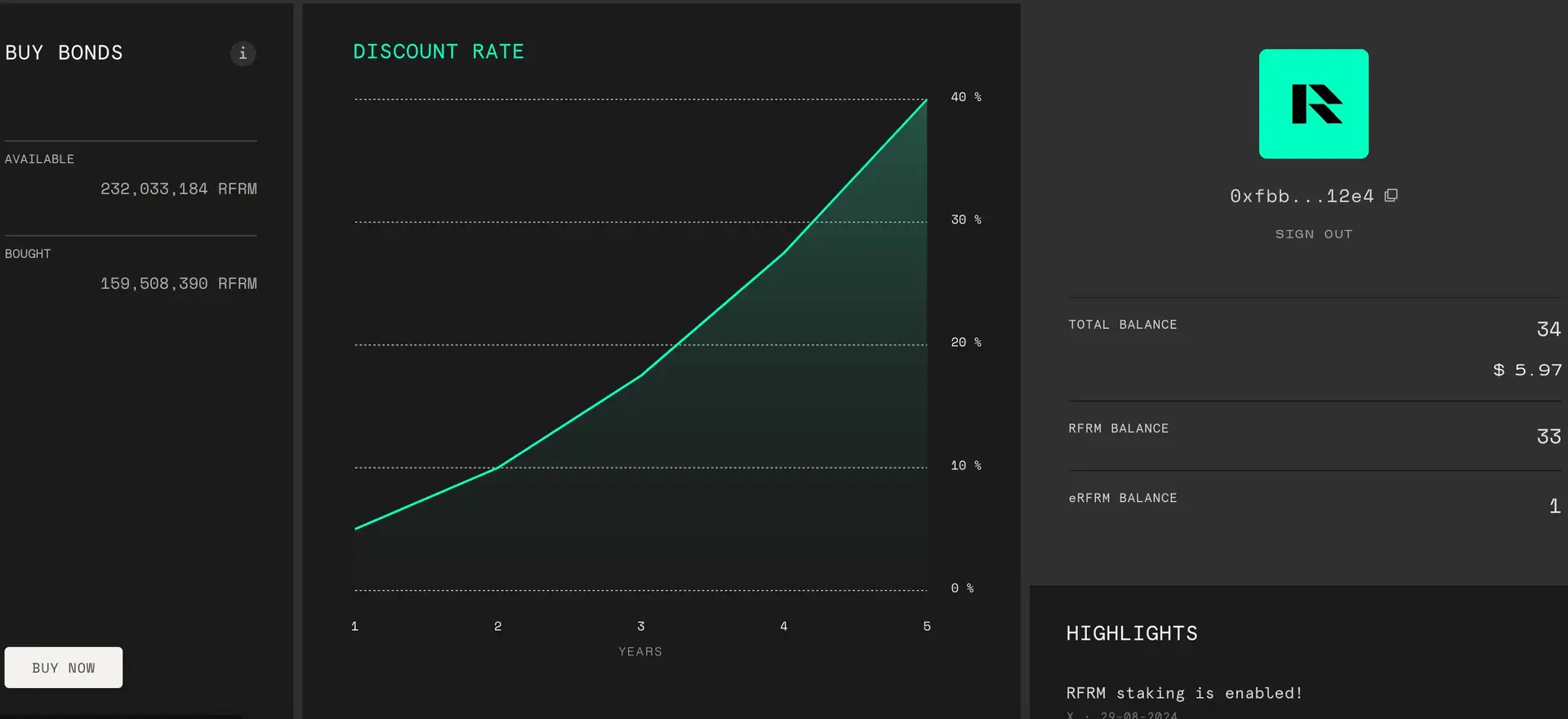Viewport: 1568px width, 719px height.
Task: Click the 0xfbb...12e4 wallet address
Action: coord(1302,197)
